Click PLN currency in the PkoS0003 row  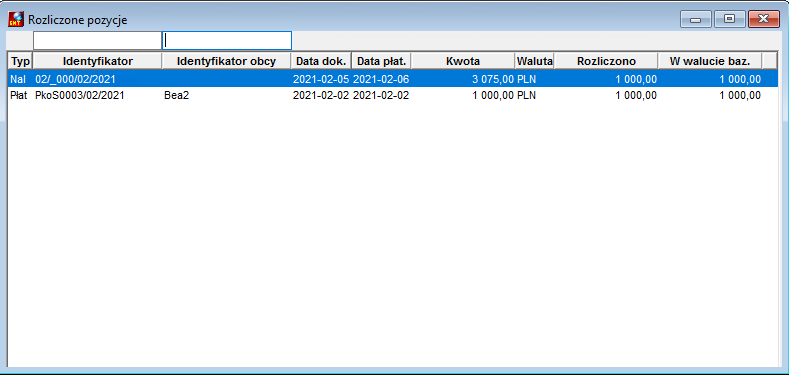click(526, 95)
